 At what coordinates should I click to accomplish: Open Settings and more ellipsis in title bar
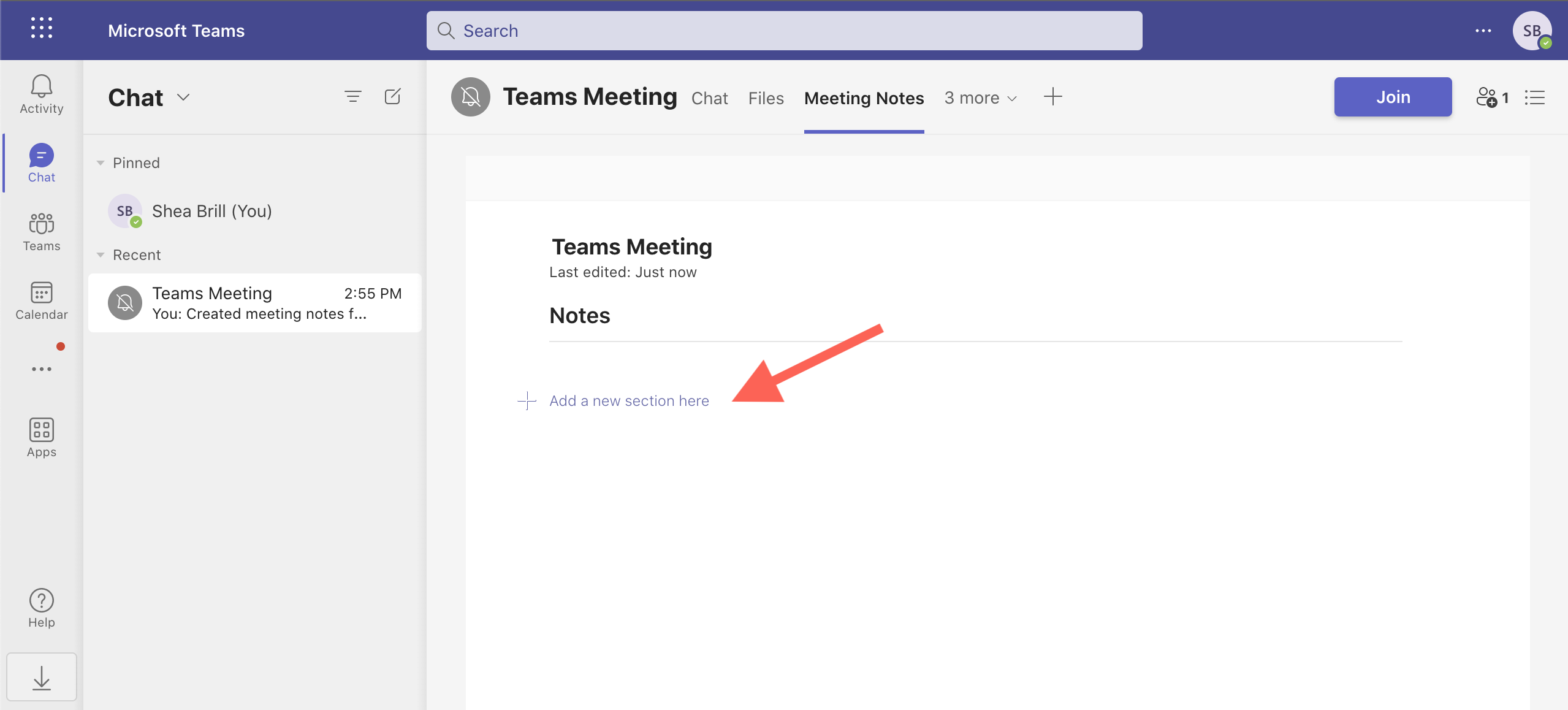coord(1483,31)
